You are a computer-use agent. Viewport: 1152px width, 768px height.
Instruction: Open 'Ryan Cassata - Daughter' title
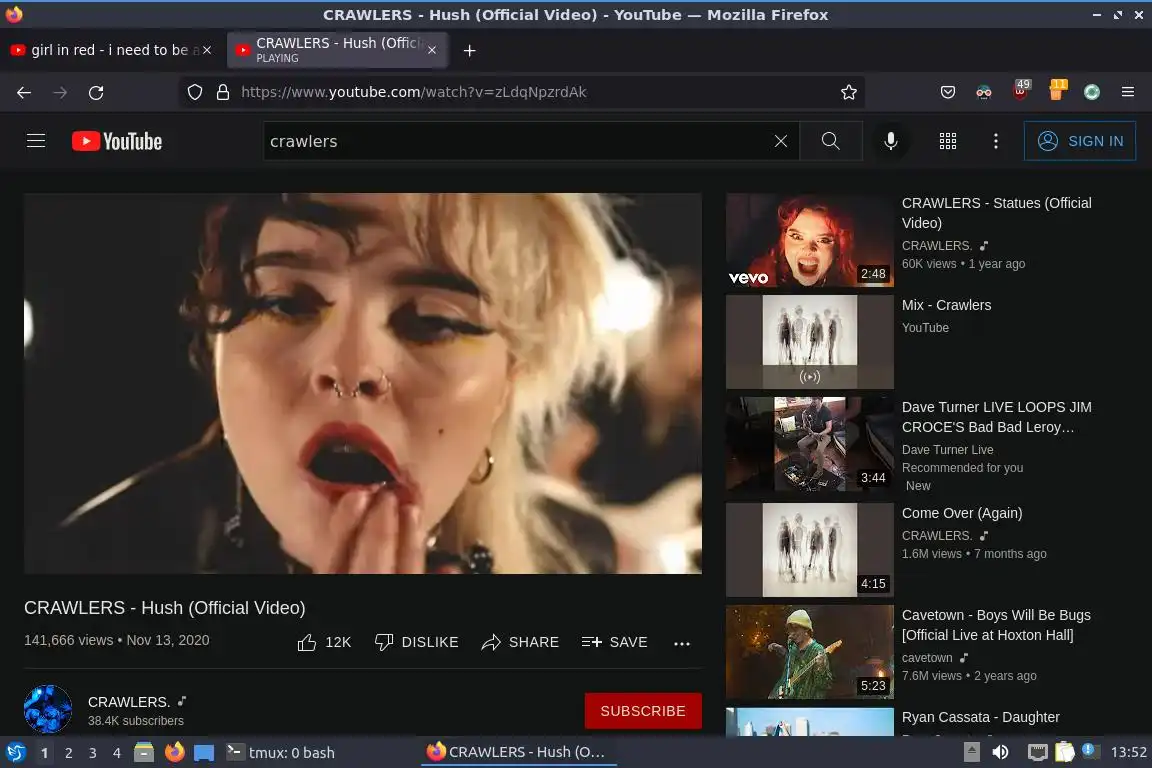tap(980, 717)
